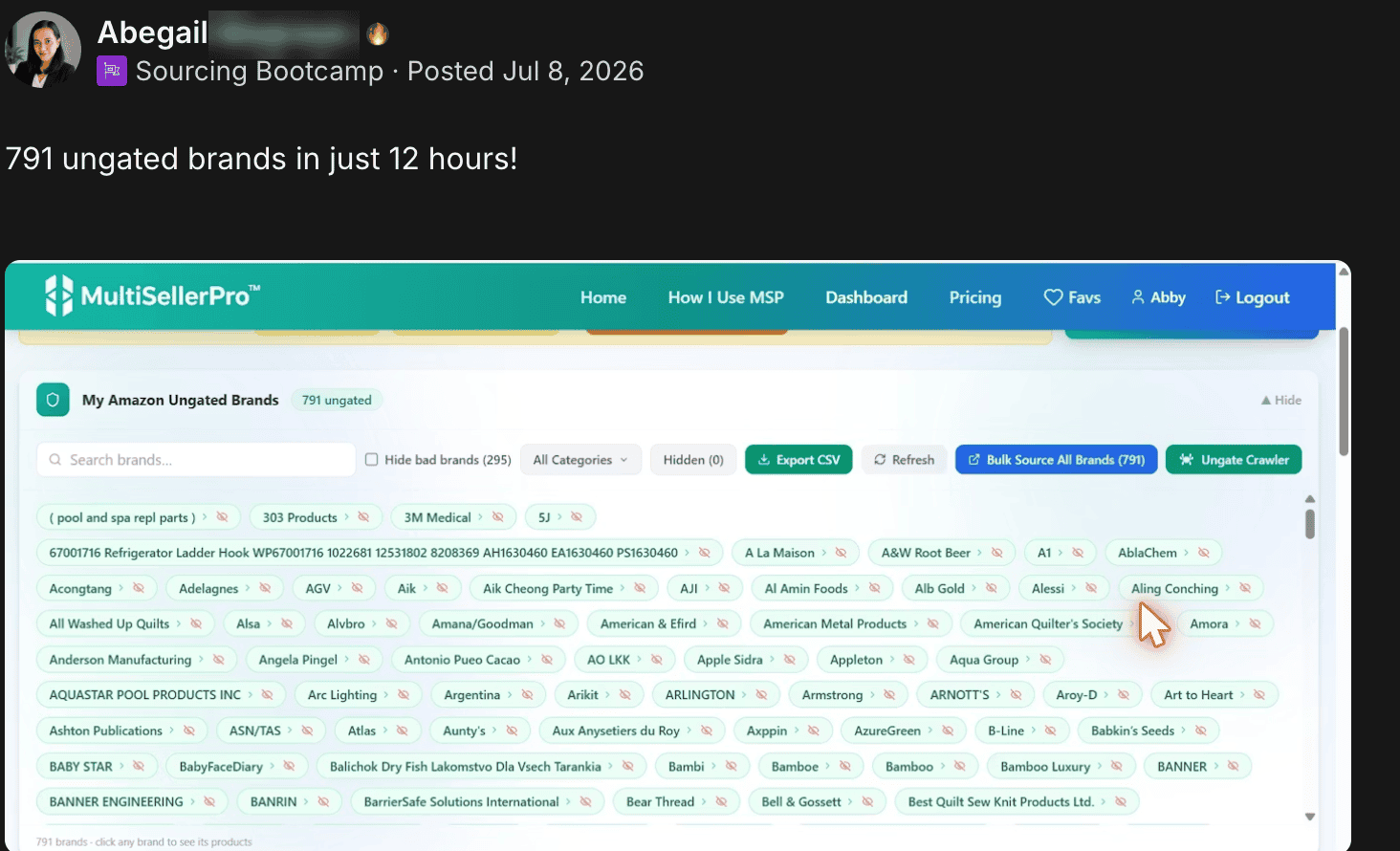Screen dimensions: 1400x851
Task: Open the AQUASTAR POOL PRODUCTS INC chip
Action: click(161, 695)
